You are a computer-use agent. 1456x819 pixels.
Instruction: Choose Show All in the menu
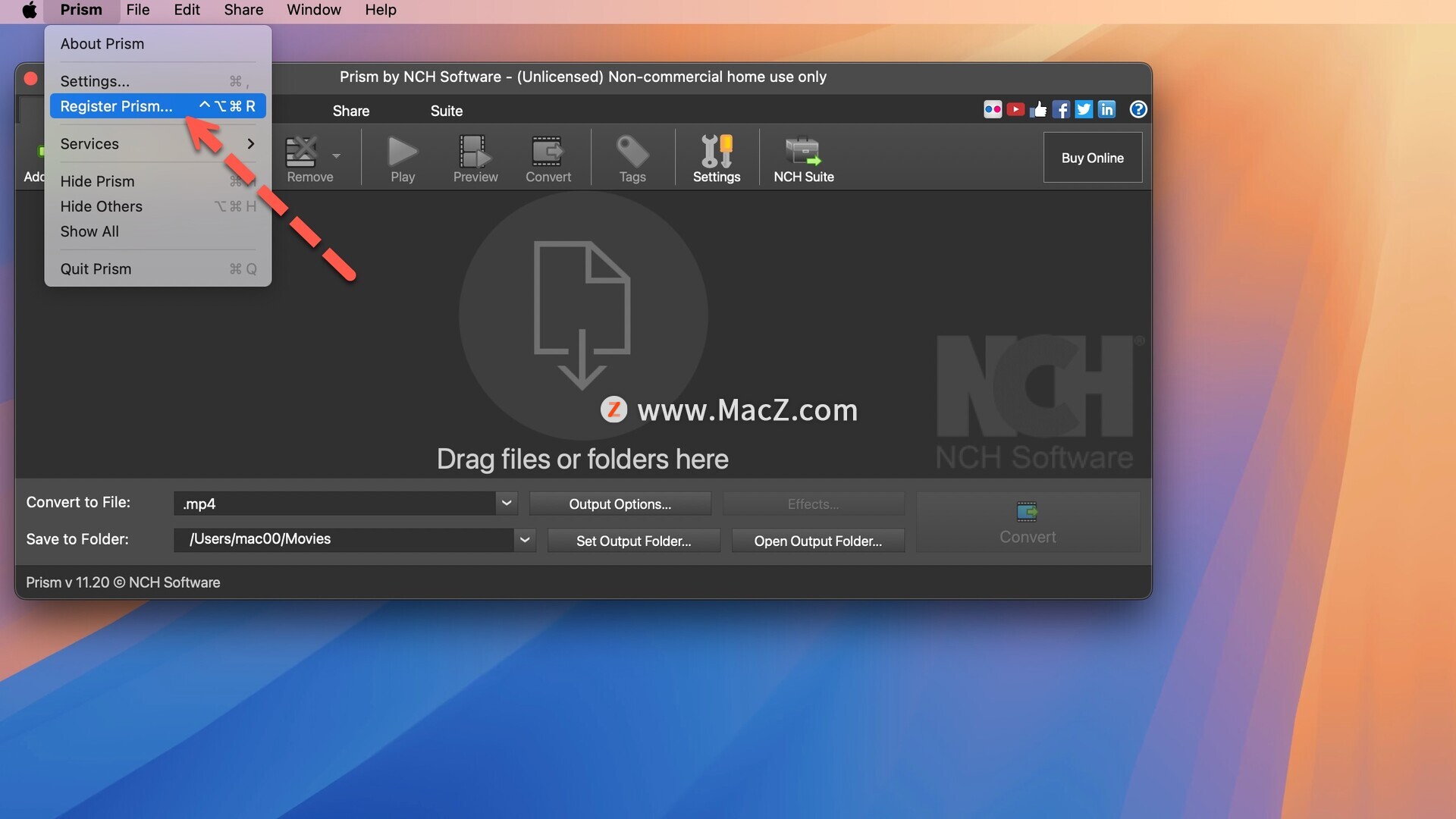pyautogui.click(x=158, y=231)
